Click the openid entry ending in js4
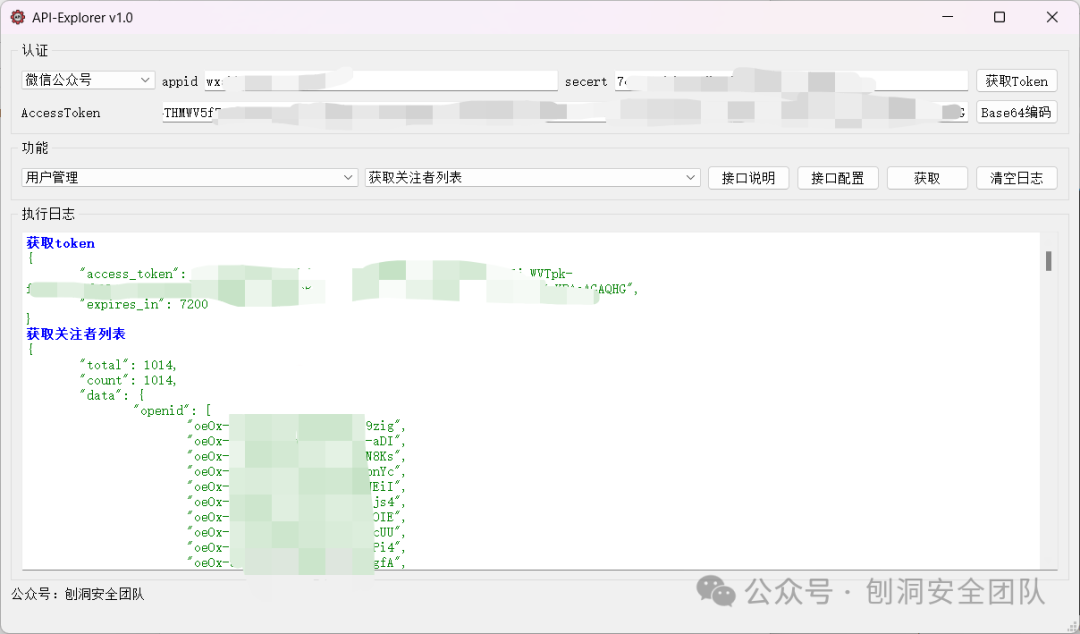Image resolution: width=1080 pixels, height=634 pixels. 297,502
